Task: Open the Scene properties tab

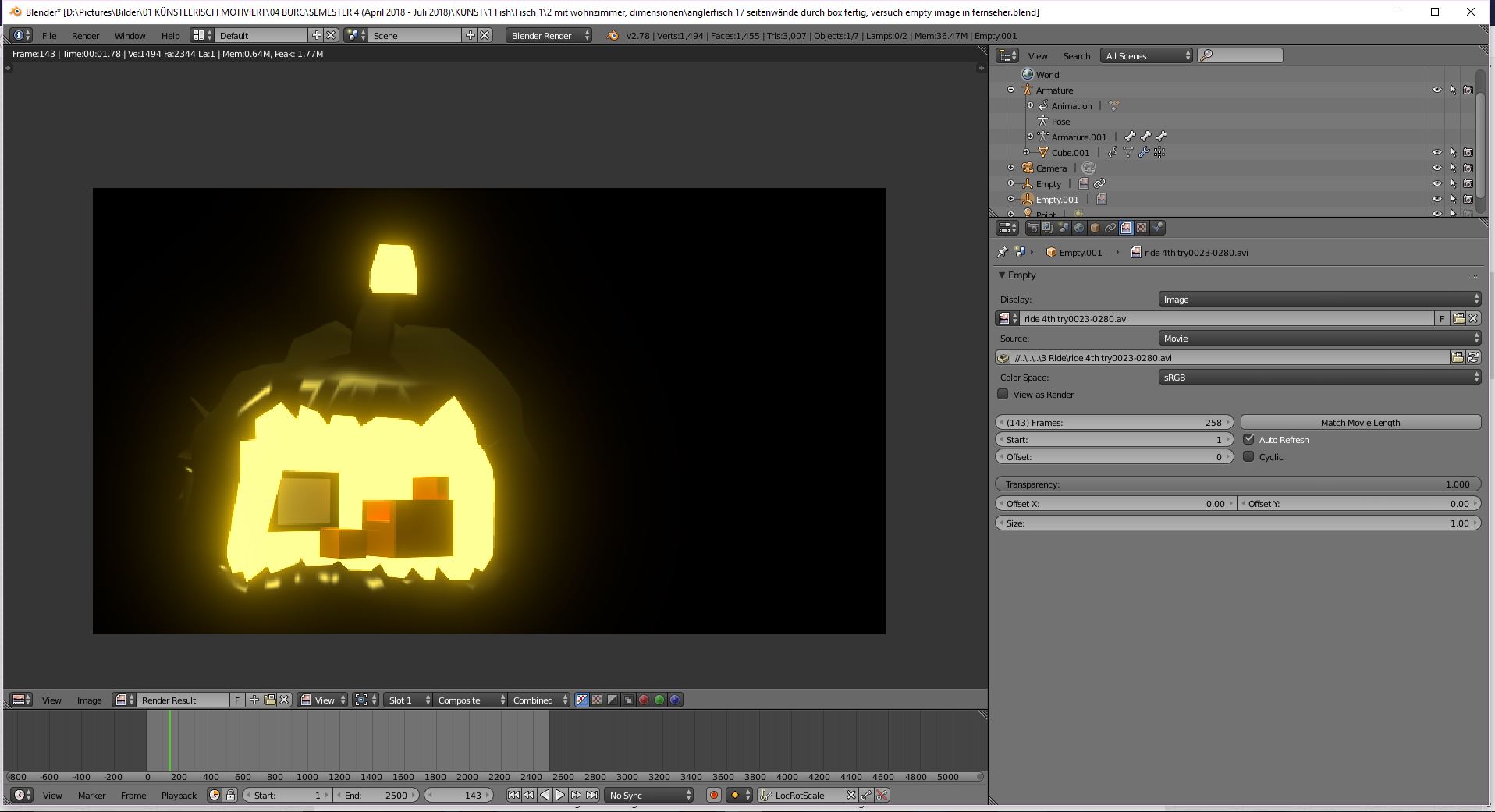Action: (1064, 228)
